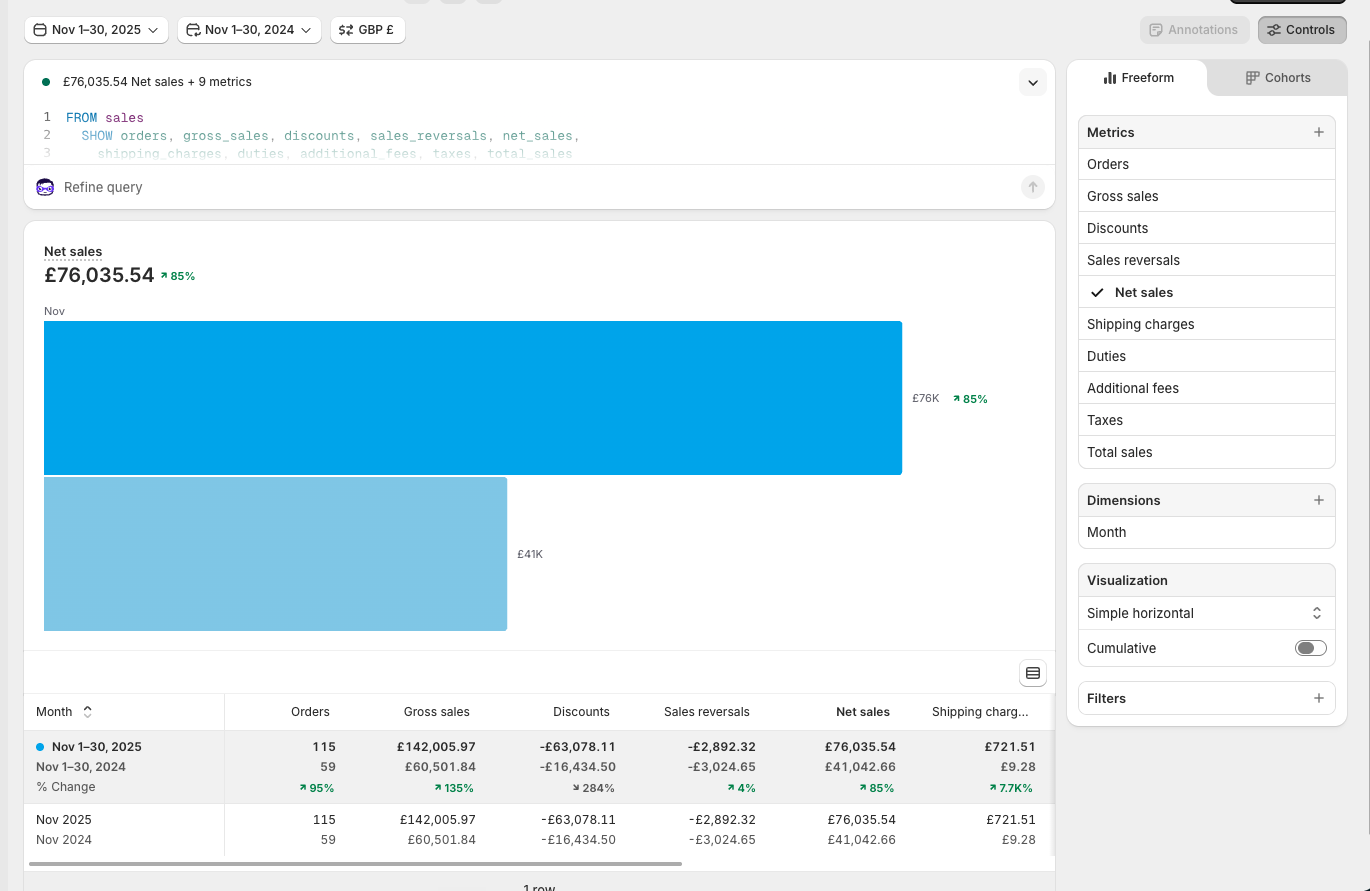Image resolution: width=1370 pixels, height=891 pixels.
Task: Open the Nov 1–30, 2025 date range dropdown
Action: 96,30
